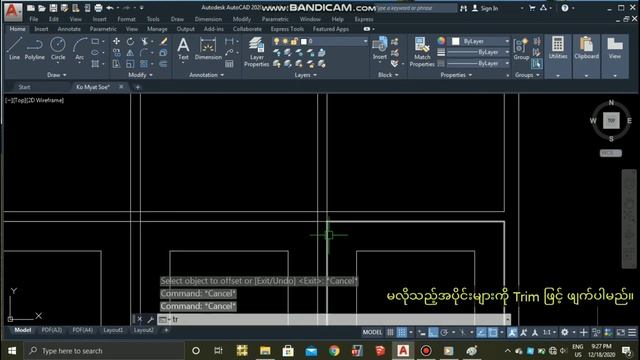Screen dimensions: 640x360
Task: Toggle ortho mode in status bar
Action: point(433,332)
